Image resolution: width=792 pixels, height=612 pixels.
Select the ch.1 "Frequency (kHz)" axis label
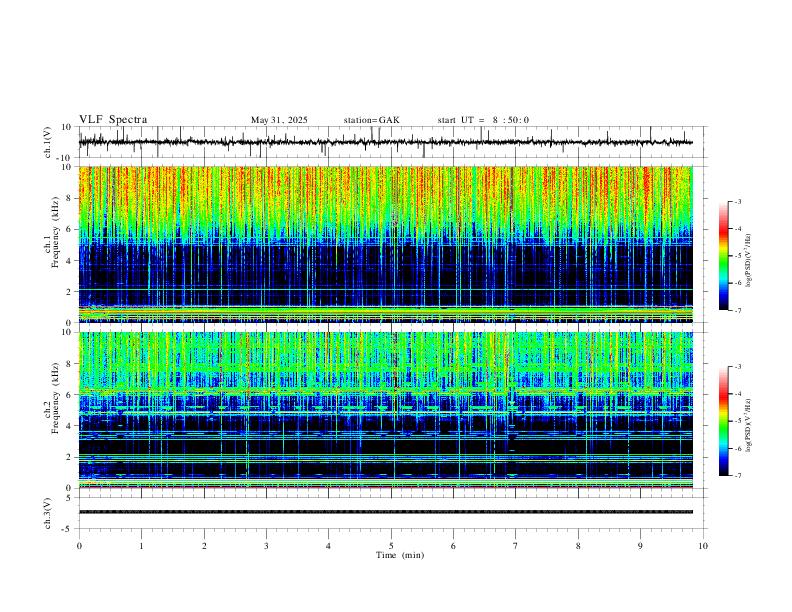56,232
